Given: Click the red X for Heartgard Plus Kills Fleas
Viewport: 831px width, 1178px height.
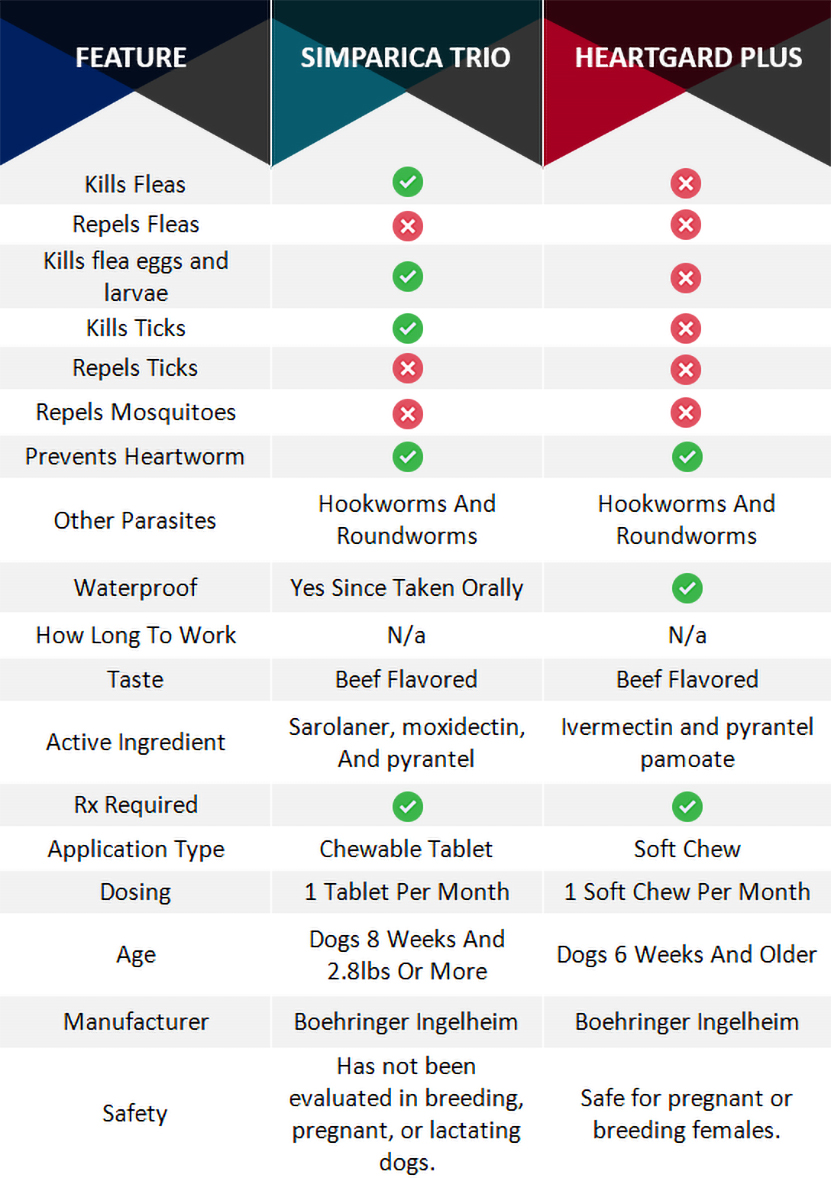Looking at the screenshot, I should (686, 183).
